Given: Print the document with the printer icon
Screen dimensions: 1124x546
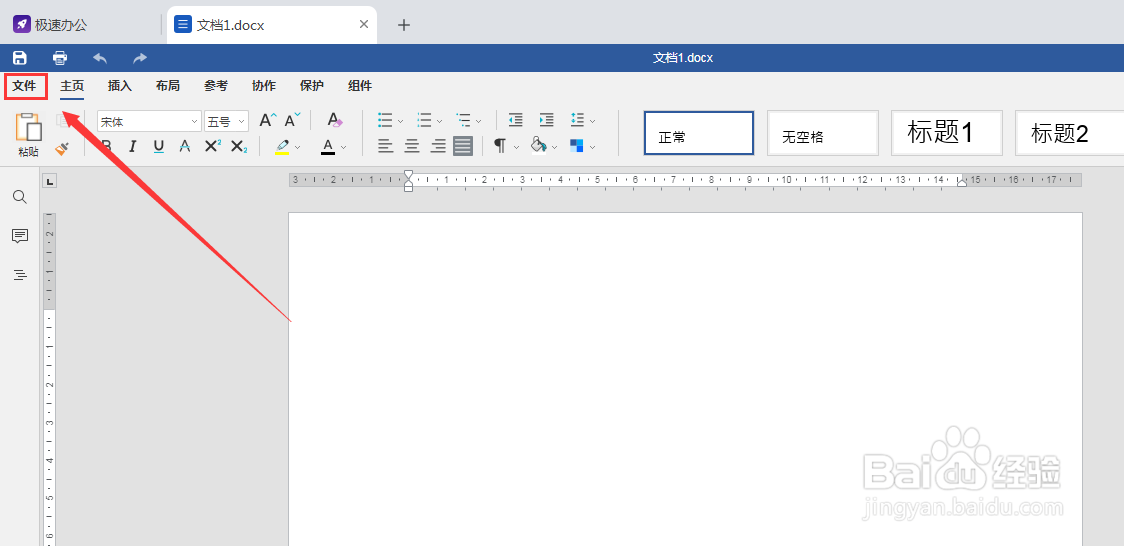Looking at the screenshot, I should click(x=60, y=58).
